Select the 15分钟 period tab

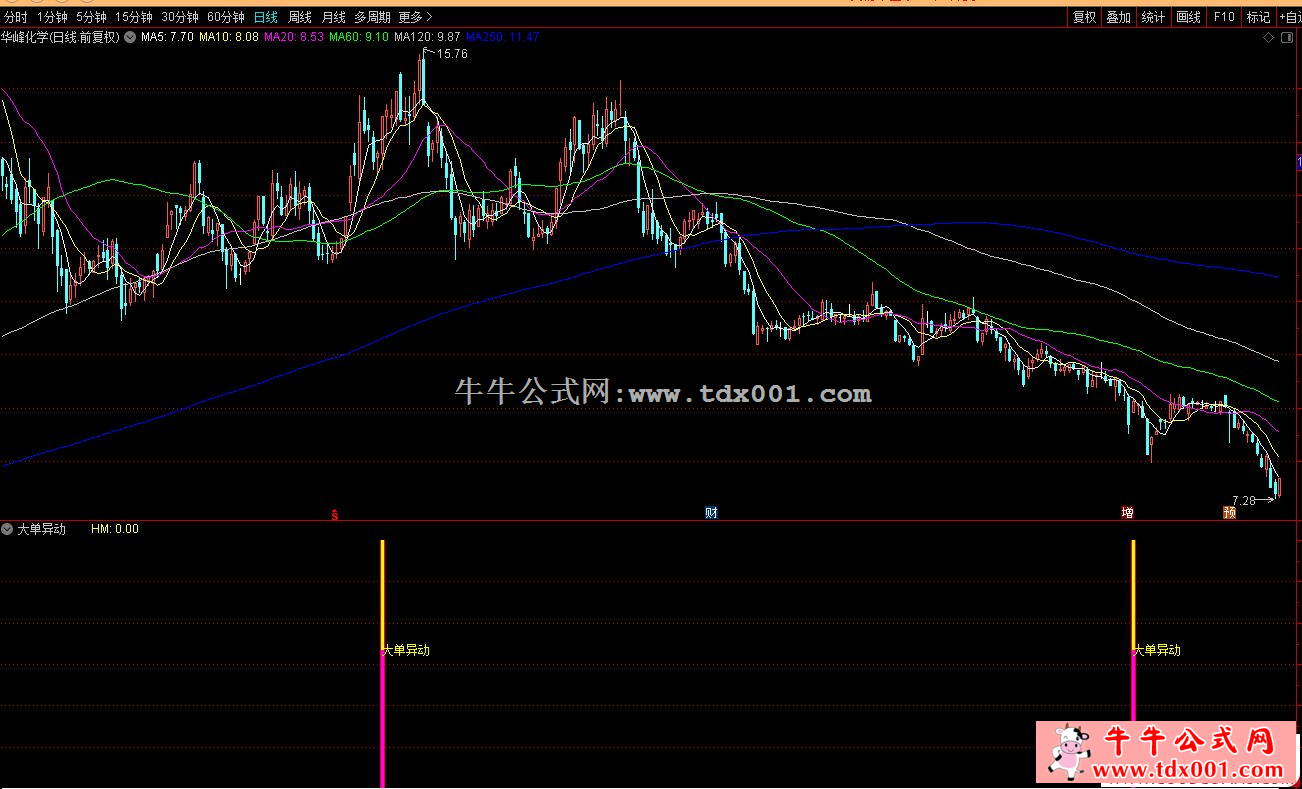[x=134, y=17]
